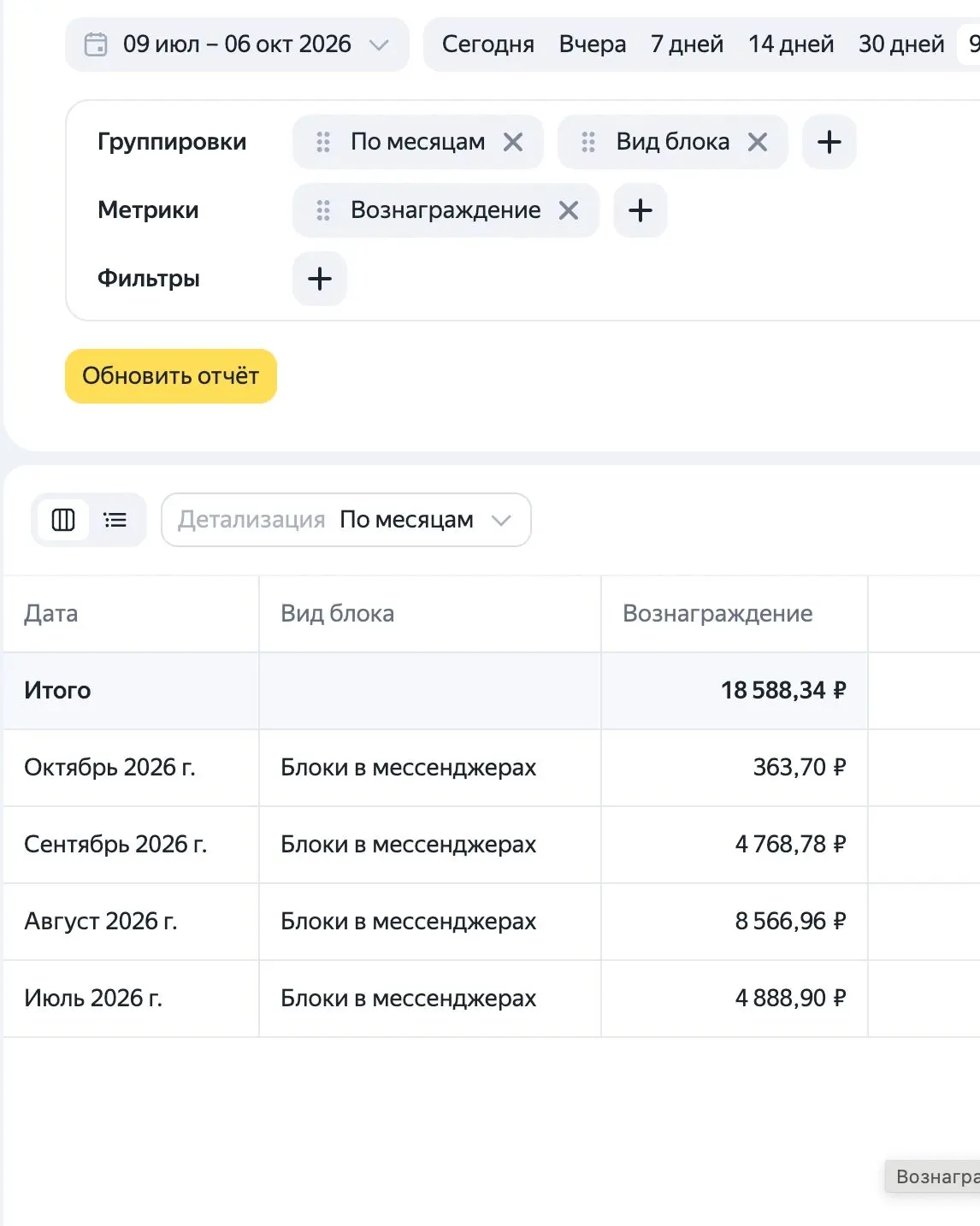
Task: Click the Сентябрь 2026 г. row date
Action: coord(115,845)
